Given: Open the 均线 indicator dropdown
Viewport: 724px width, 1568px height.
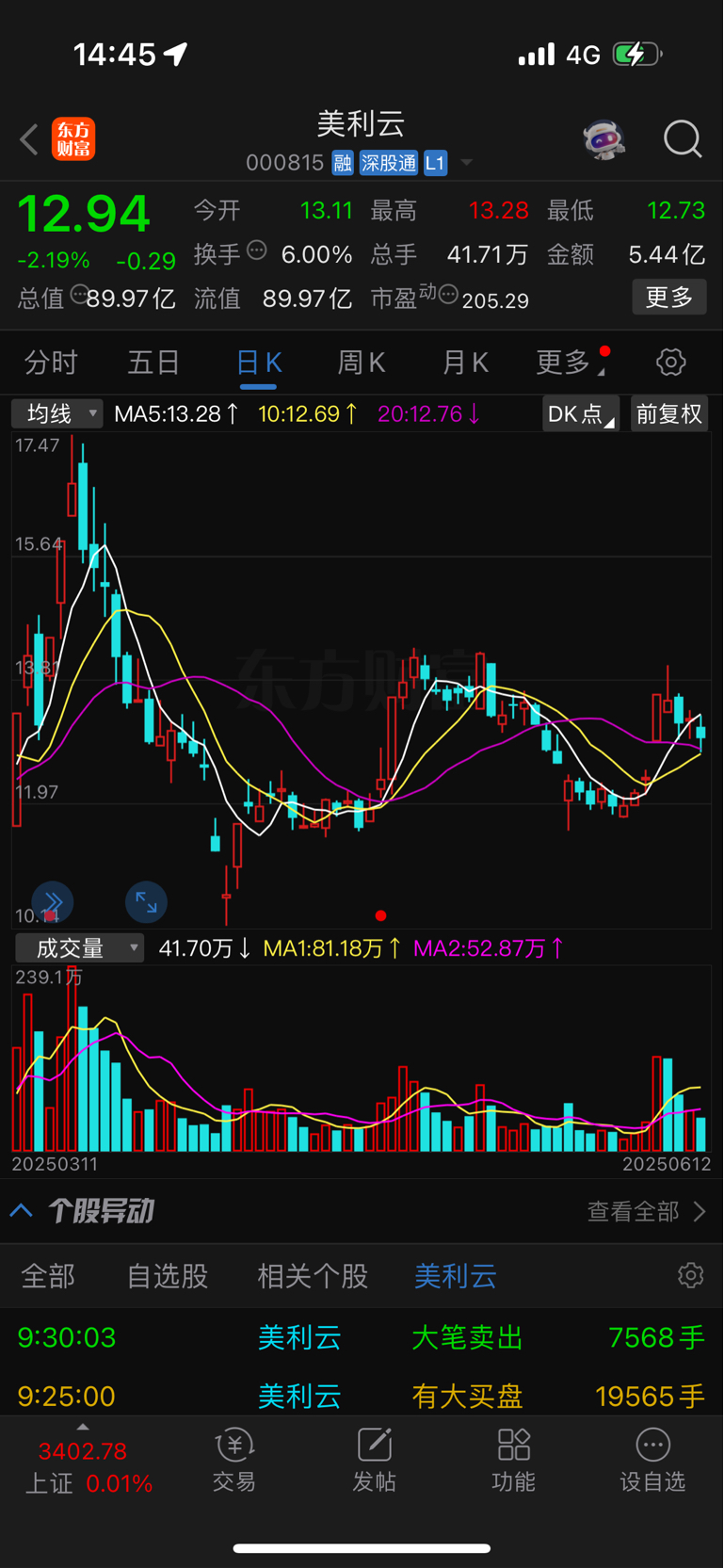Looking at the screenshot, I should [56, 413].
